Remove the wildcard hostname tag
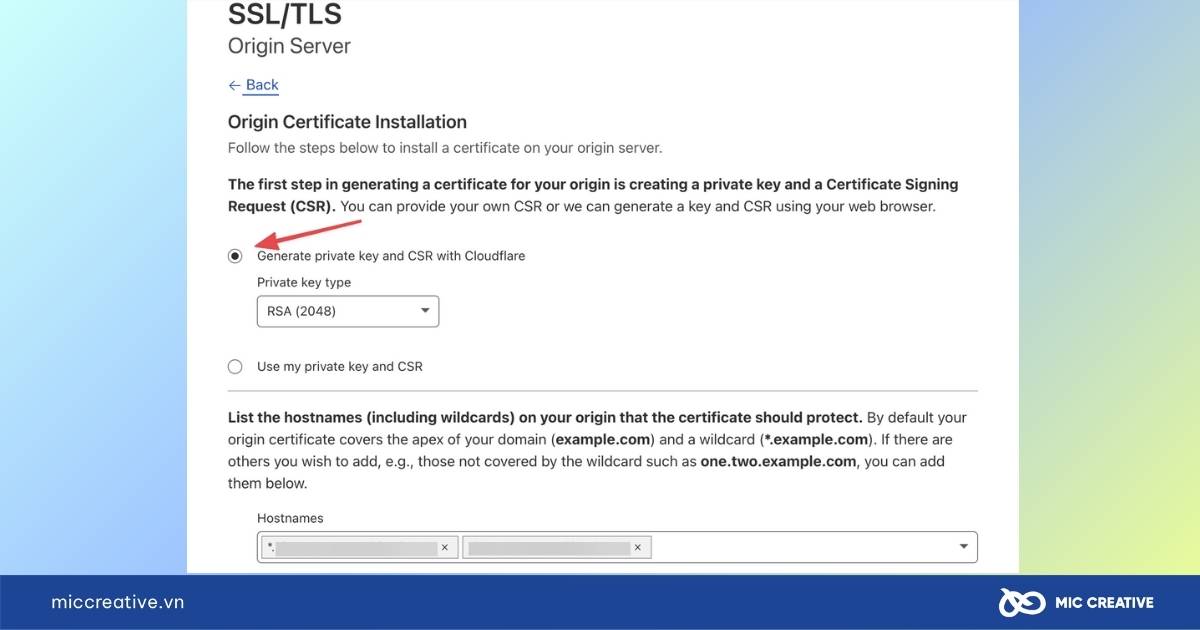 point(445,547)
